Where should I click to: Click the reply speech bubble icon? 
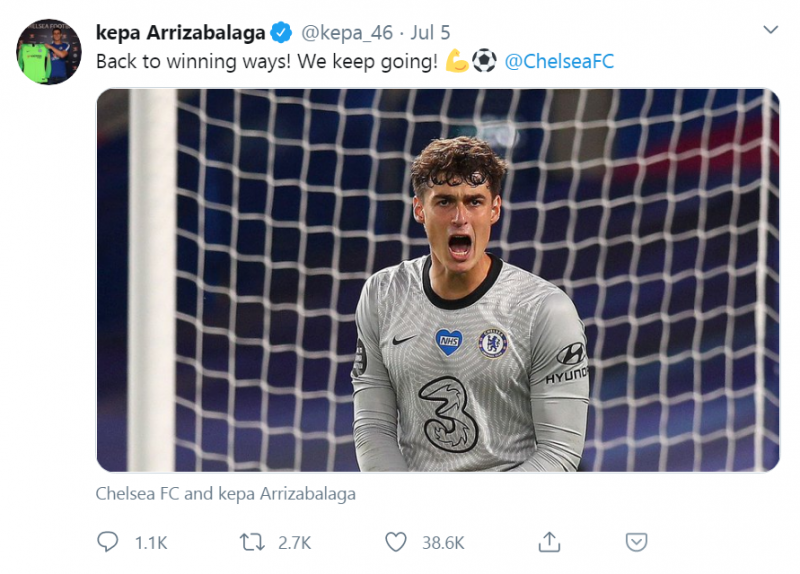click(x=107, y=541)
